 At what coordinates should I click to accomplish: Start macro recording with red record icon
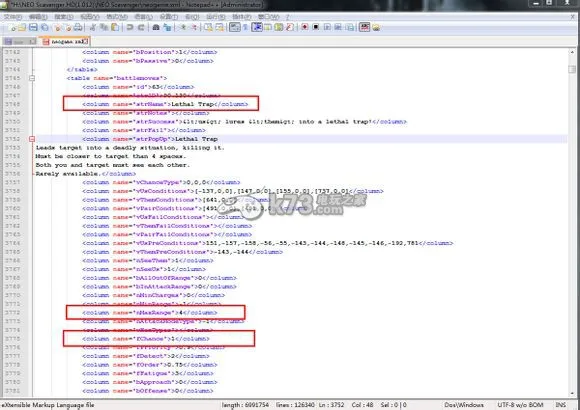pos(304,27)
